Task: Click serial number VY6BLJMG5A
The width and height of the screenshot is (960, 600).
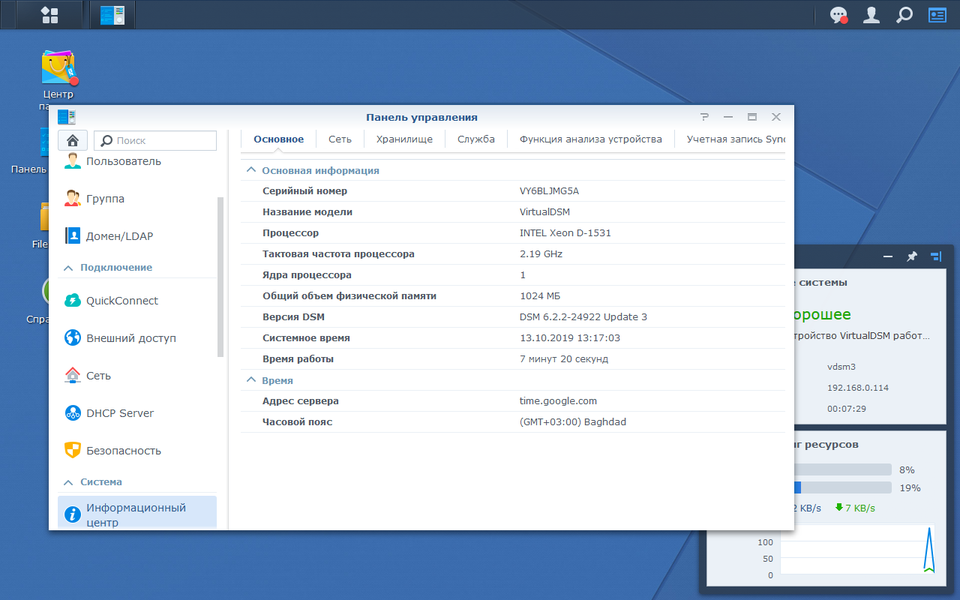Action: click(549, 191)
